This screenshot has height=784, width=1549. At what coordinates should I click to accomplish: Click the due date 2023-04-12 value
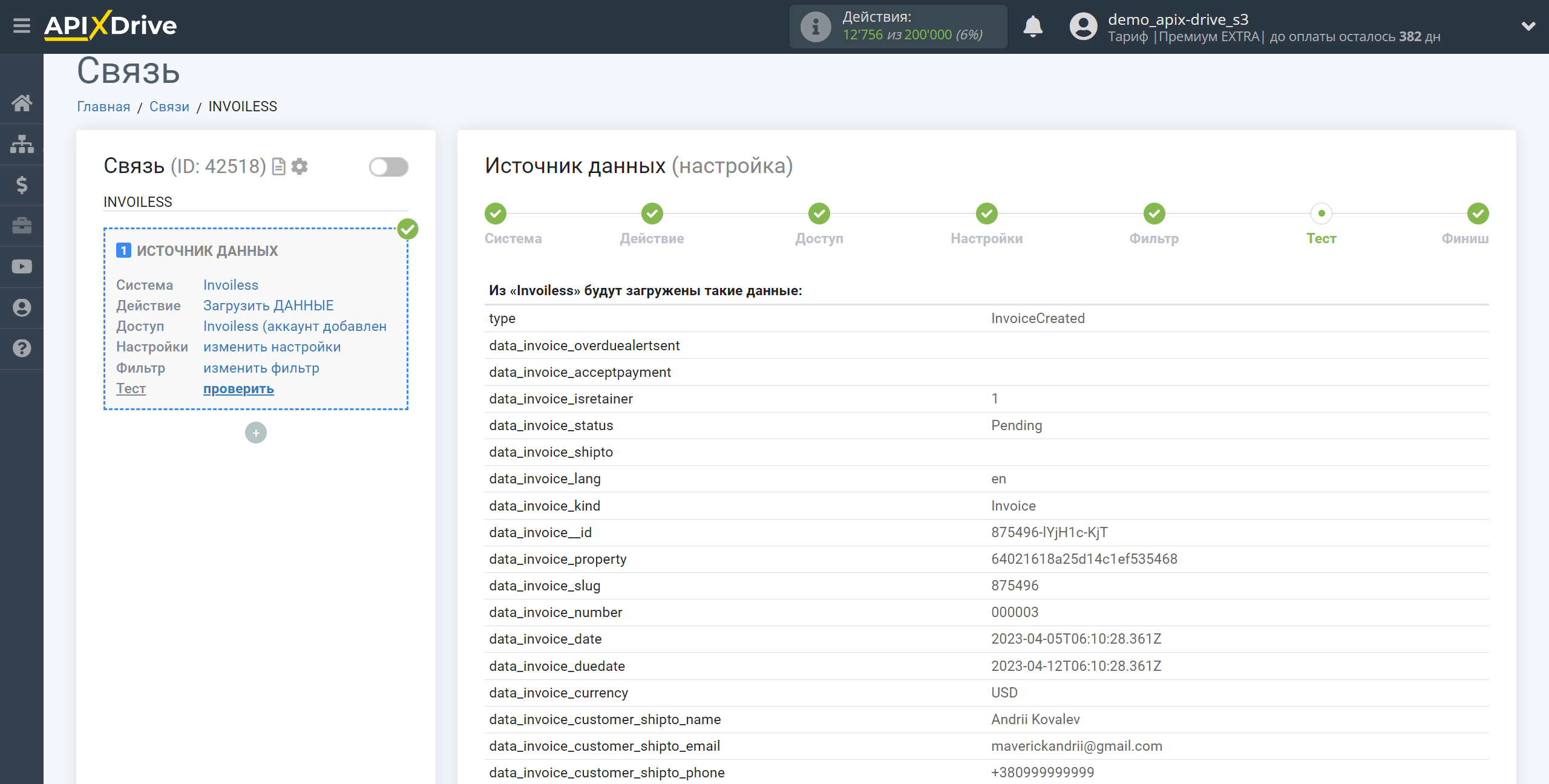pyautogui.click(x=1076, y=666)
